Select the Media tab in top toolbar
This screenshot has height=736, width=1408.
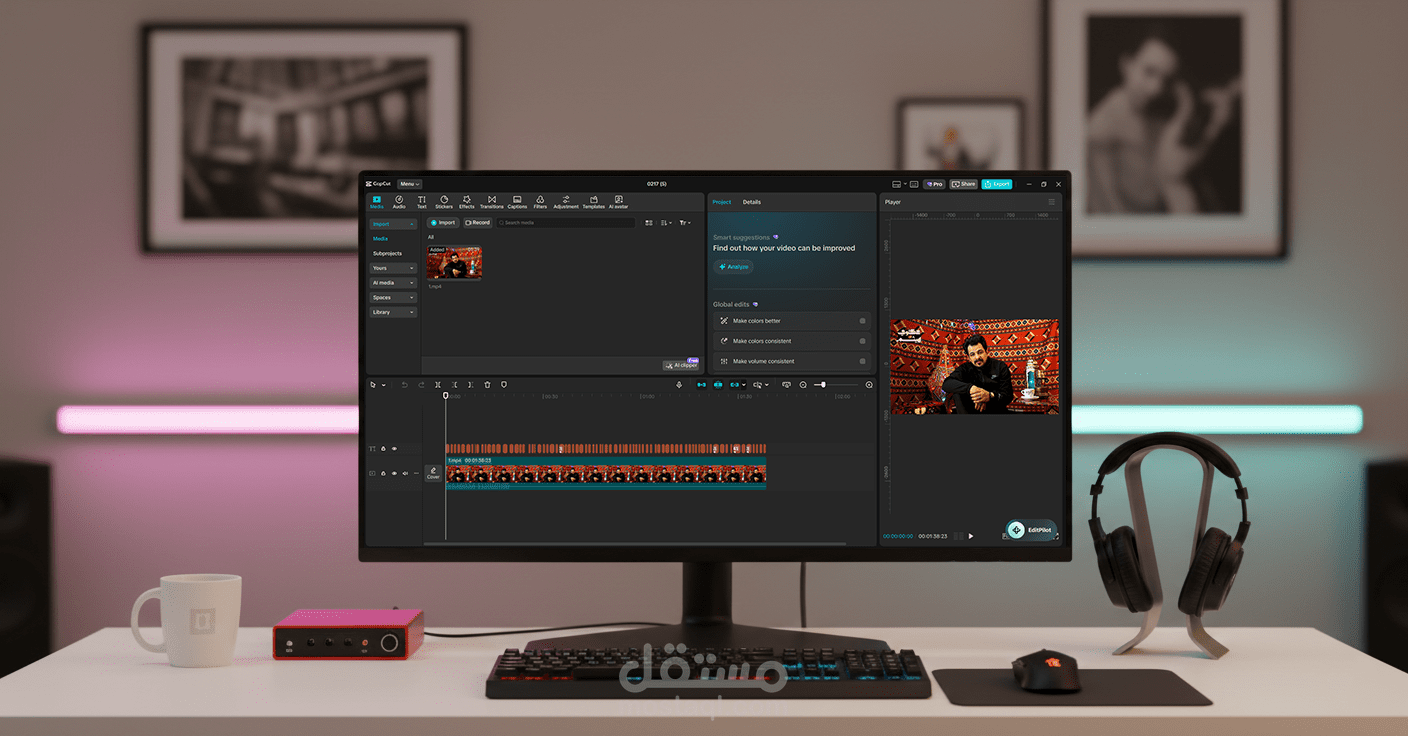tap(377, 202)
